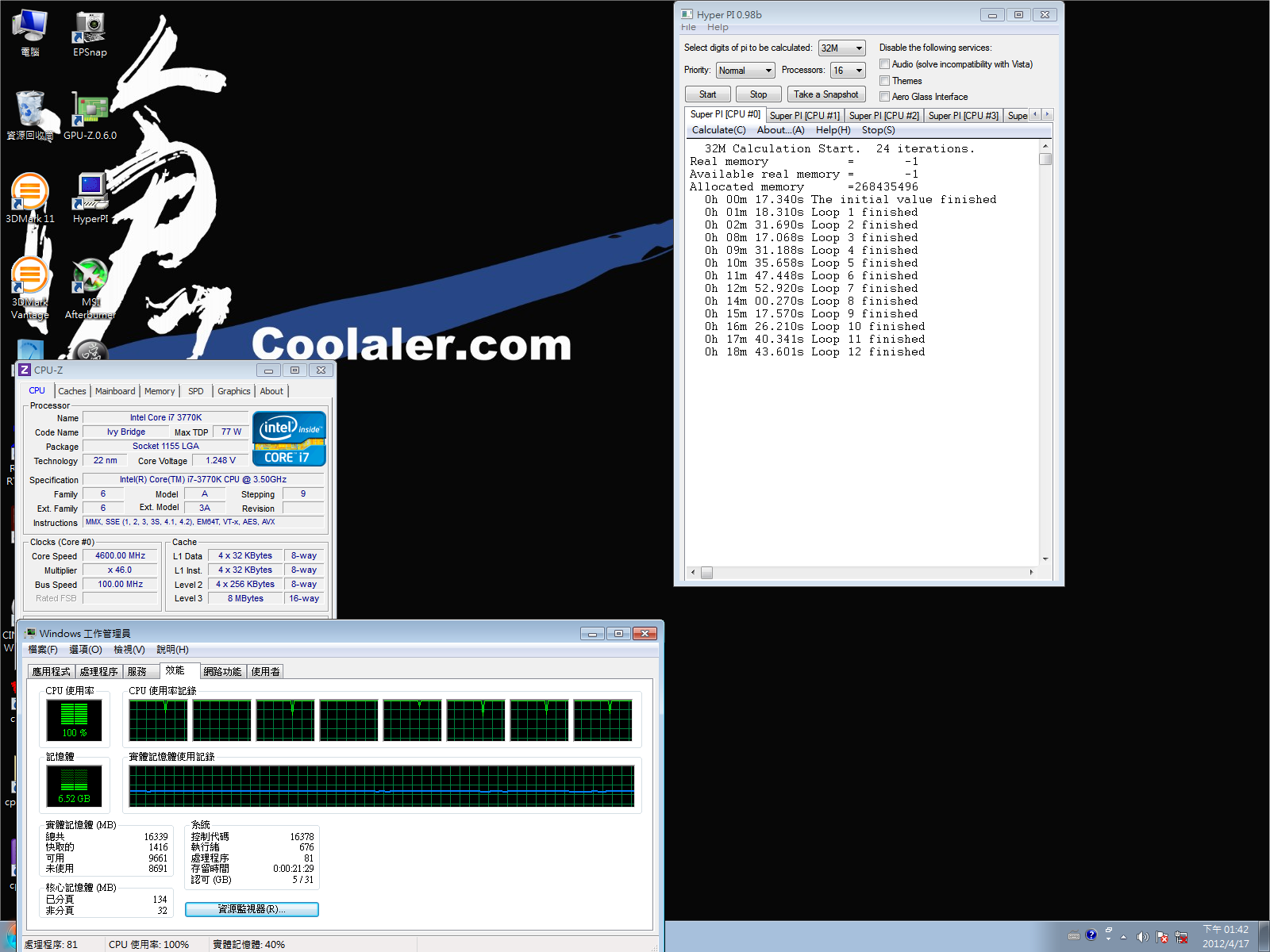
Task: Click Stop(S) menu in Super PI
Action: coord(879,130)
